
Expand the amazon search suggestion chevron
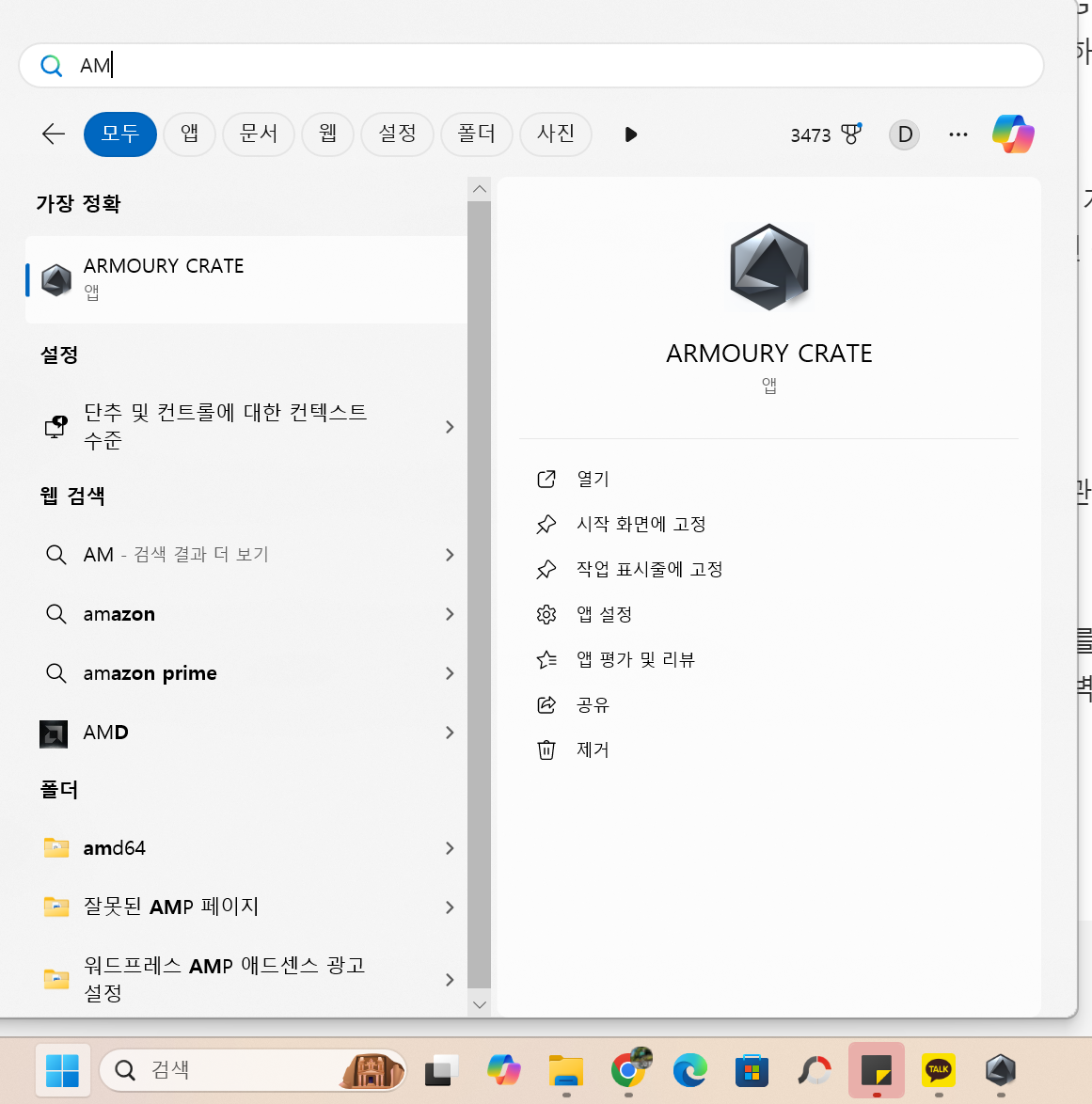click(x=450, y=614)
